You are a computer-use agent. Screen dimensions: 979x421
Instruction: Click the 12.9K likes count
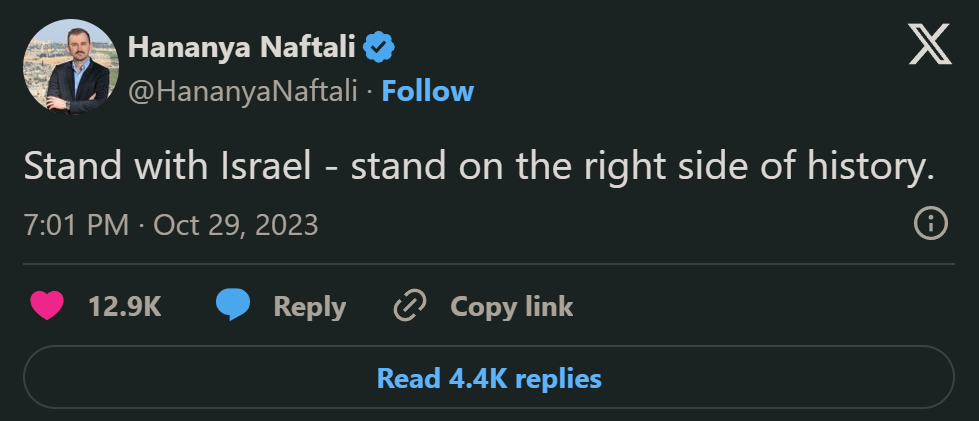[x=124, y=306]
